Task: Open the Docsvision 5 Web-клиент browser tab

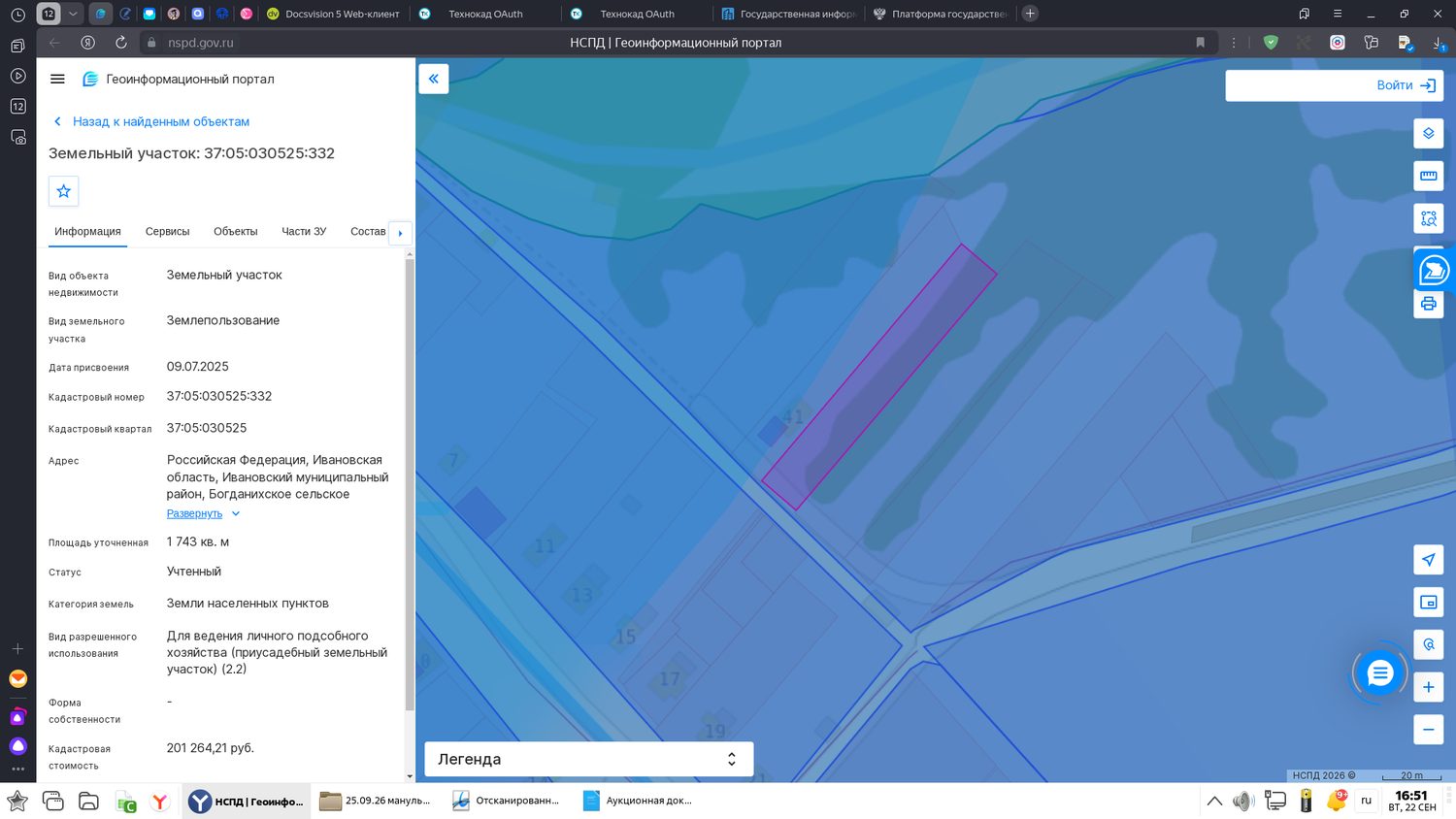Action: [x=333, y=14]
